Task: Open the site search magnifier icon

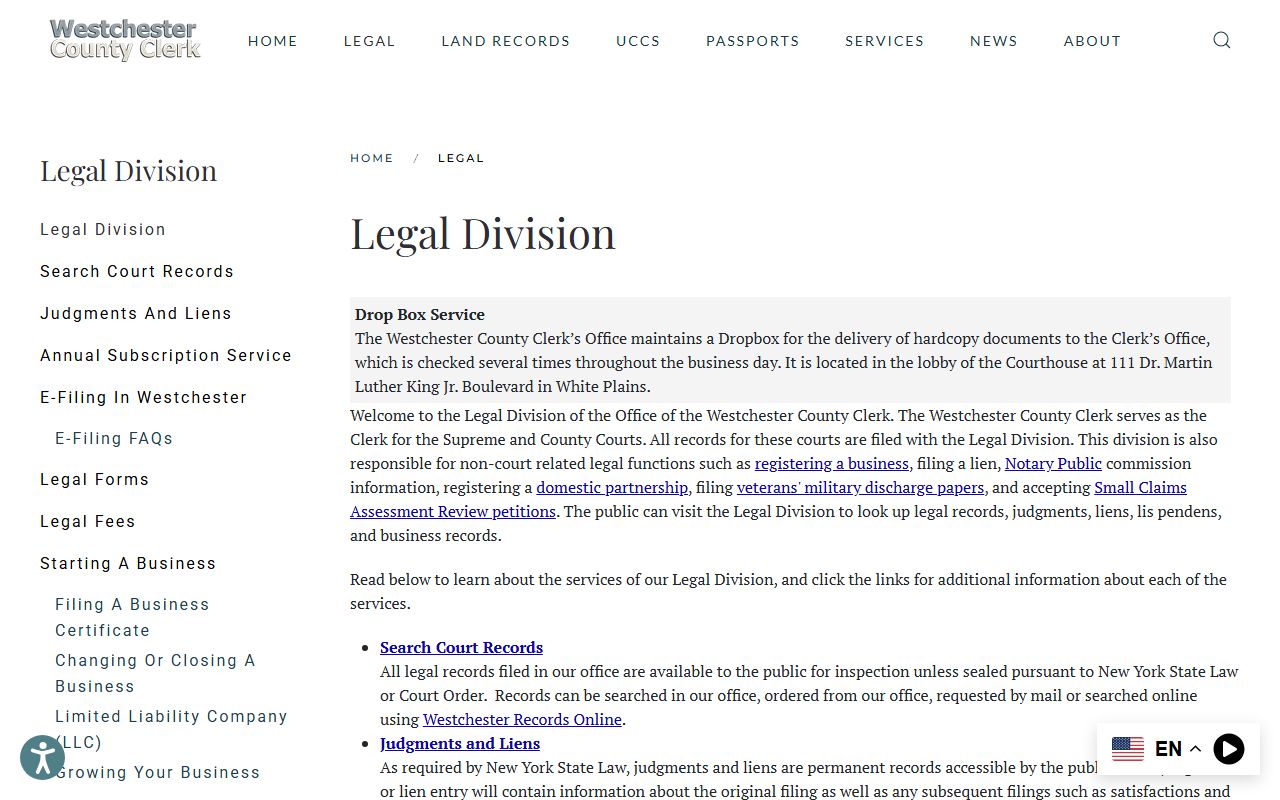Action: [x=1221, y=40]
